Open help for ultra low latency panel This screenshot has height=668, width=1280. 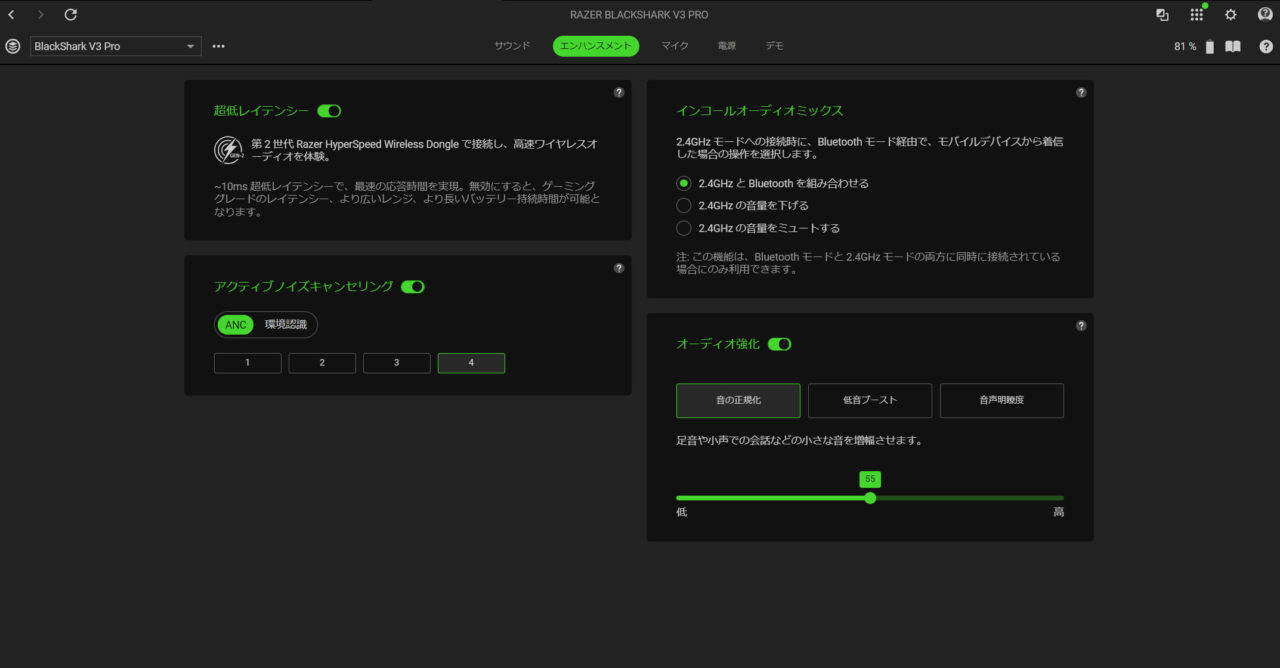click(x=619, y=92)
